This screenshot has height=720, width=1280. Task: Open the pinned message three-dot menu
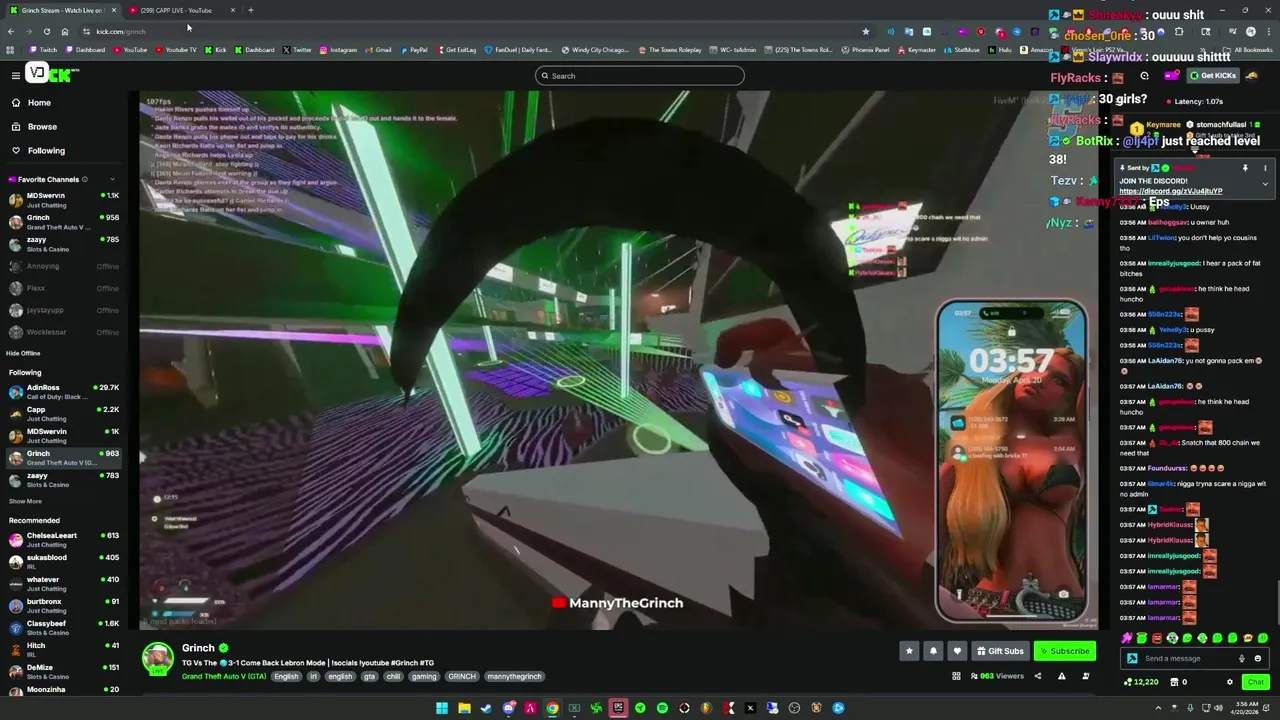(1264, 168)
